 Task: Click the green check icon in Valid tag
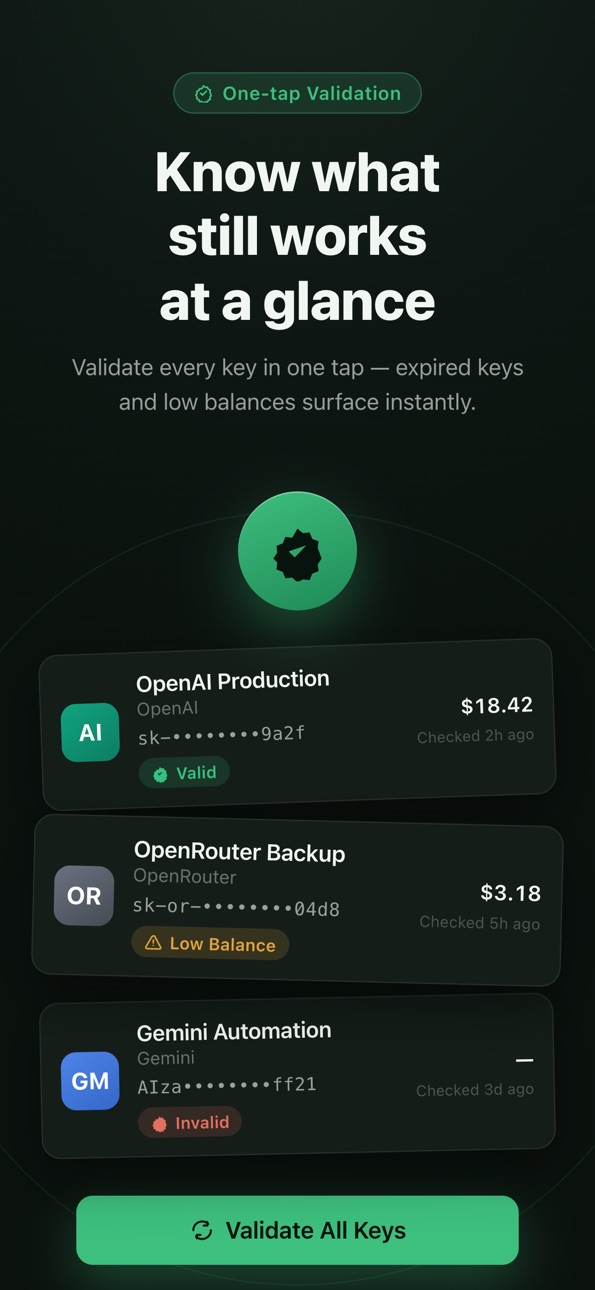tap(160, 773)
